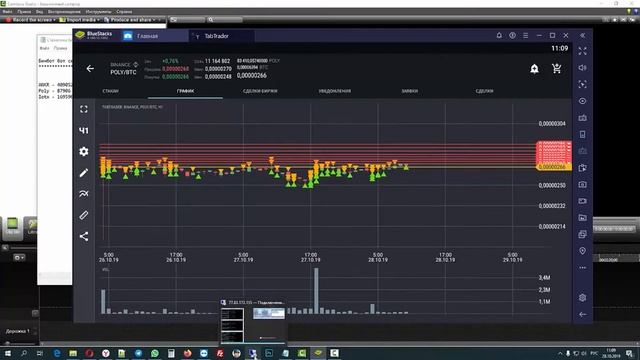Toggle BlueStacks fullscreen mode icon
The image size is (640, 360).
[x=582, y=51]
